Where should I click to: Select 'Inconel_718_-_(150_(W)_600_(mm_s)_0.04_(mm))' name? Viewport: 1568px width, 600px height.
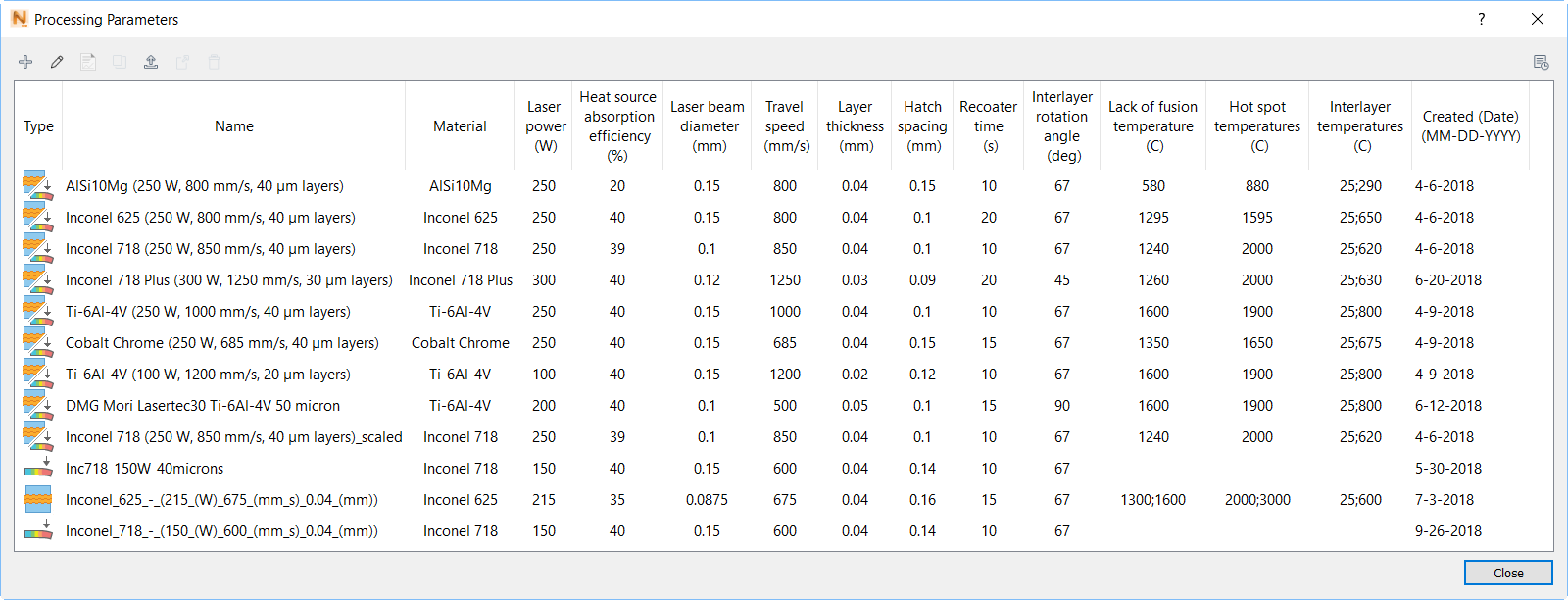click(x=221, y=530)
